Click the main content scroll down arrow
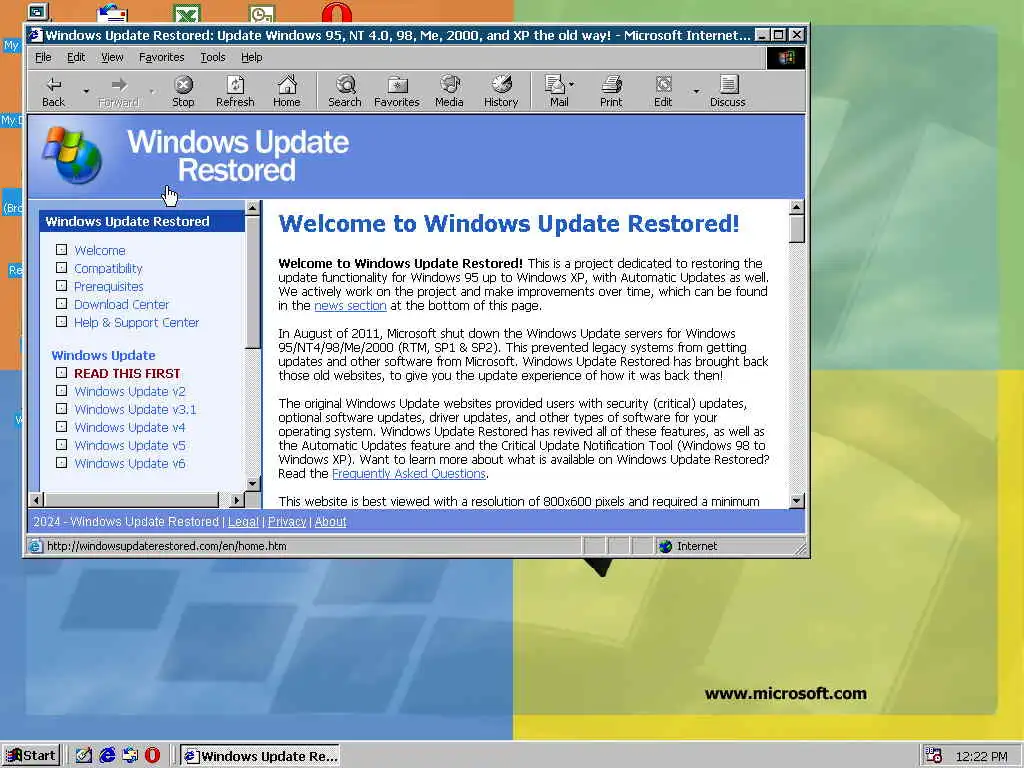The image size is (1024, 768). [796, 502]
